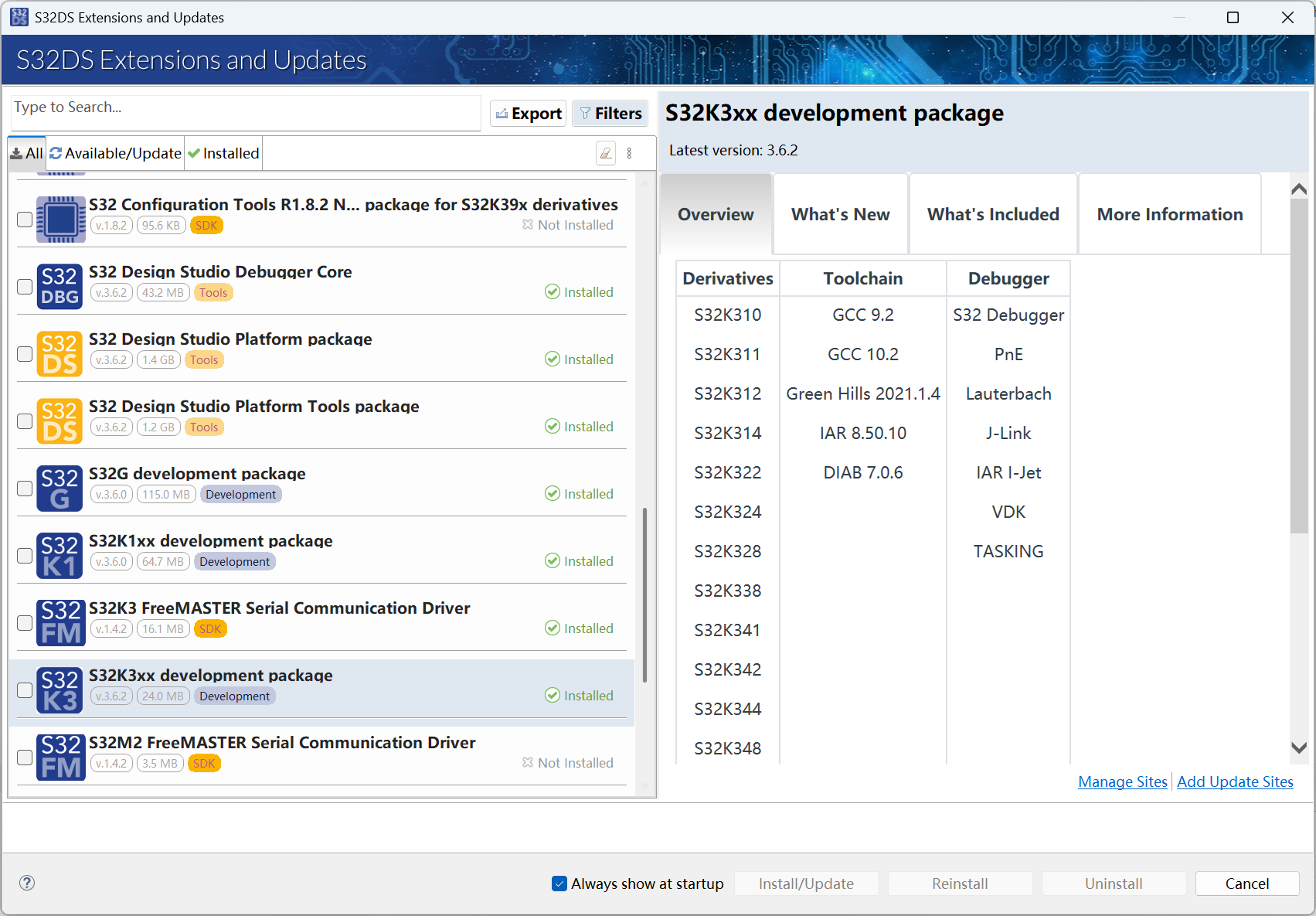Select S32G development package title
The width and height of the screenshot is (1316, 916).
pos(197,474)
